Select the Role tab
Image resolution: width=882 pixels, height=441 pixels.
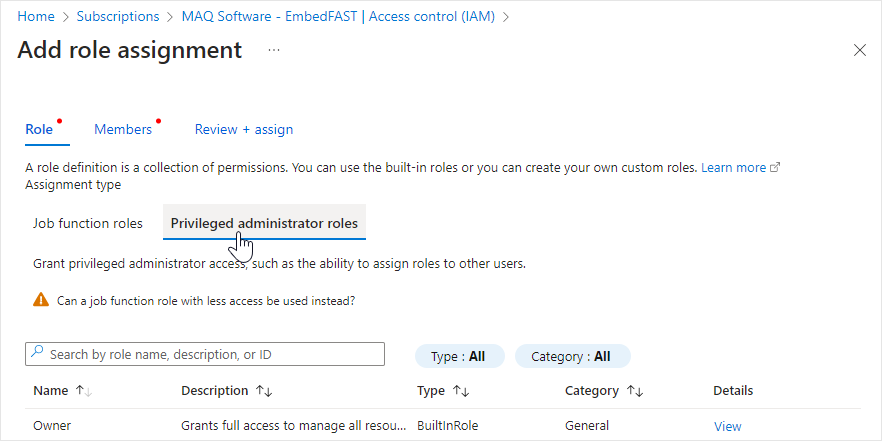pyautogui.click(x=39, y=129)
